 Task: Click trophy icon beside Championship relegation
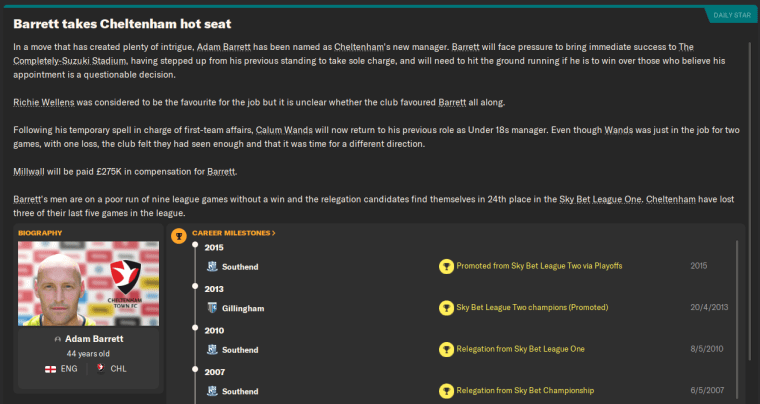pos(446,391)
